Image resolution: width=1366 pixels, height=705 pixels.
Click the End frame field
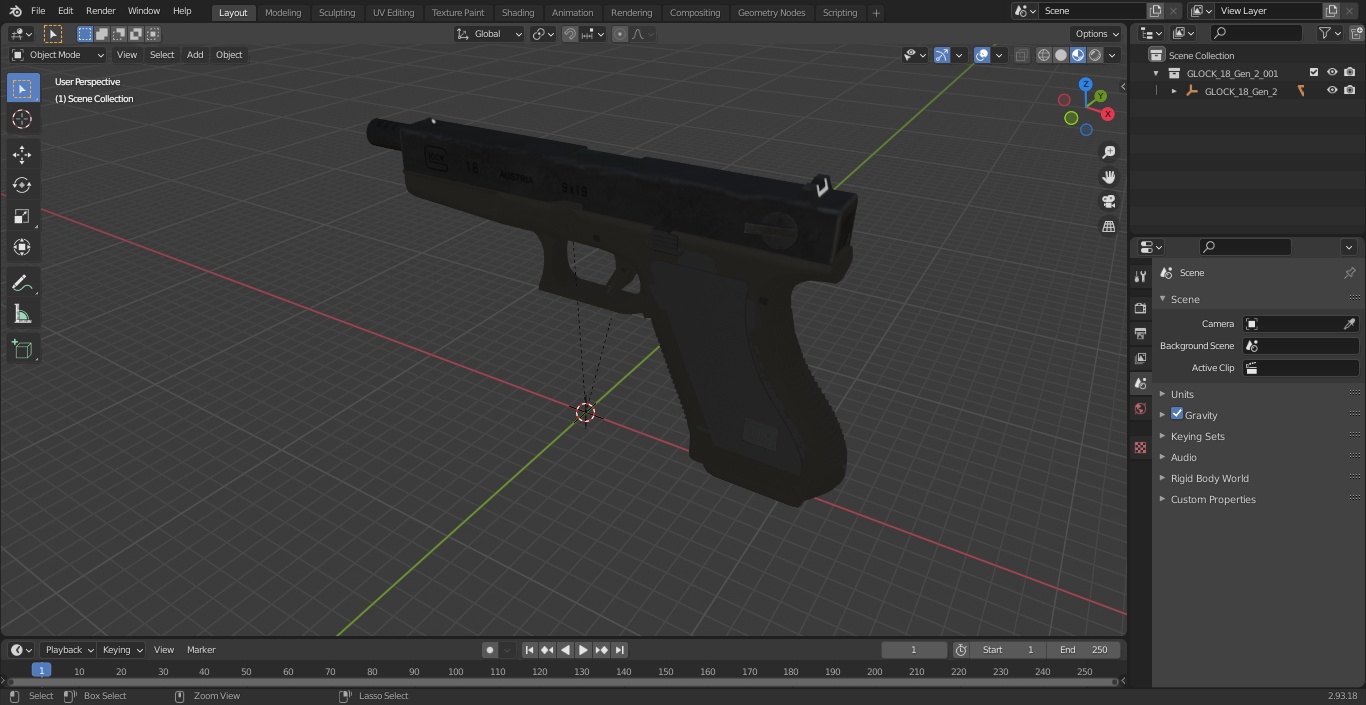(1083, 650)
